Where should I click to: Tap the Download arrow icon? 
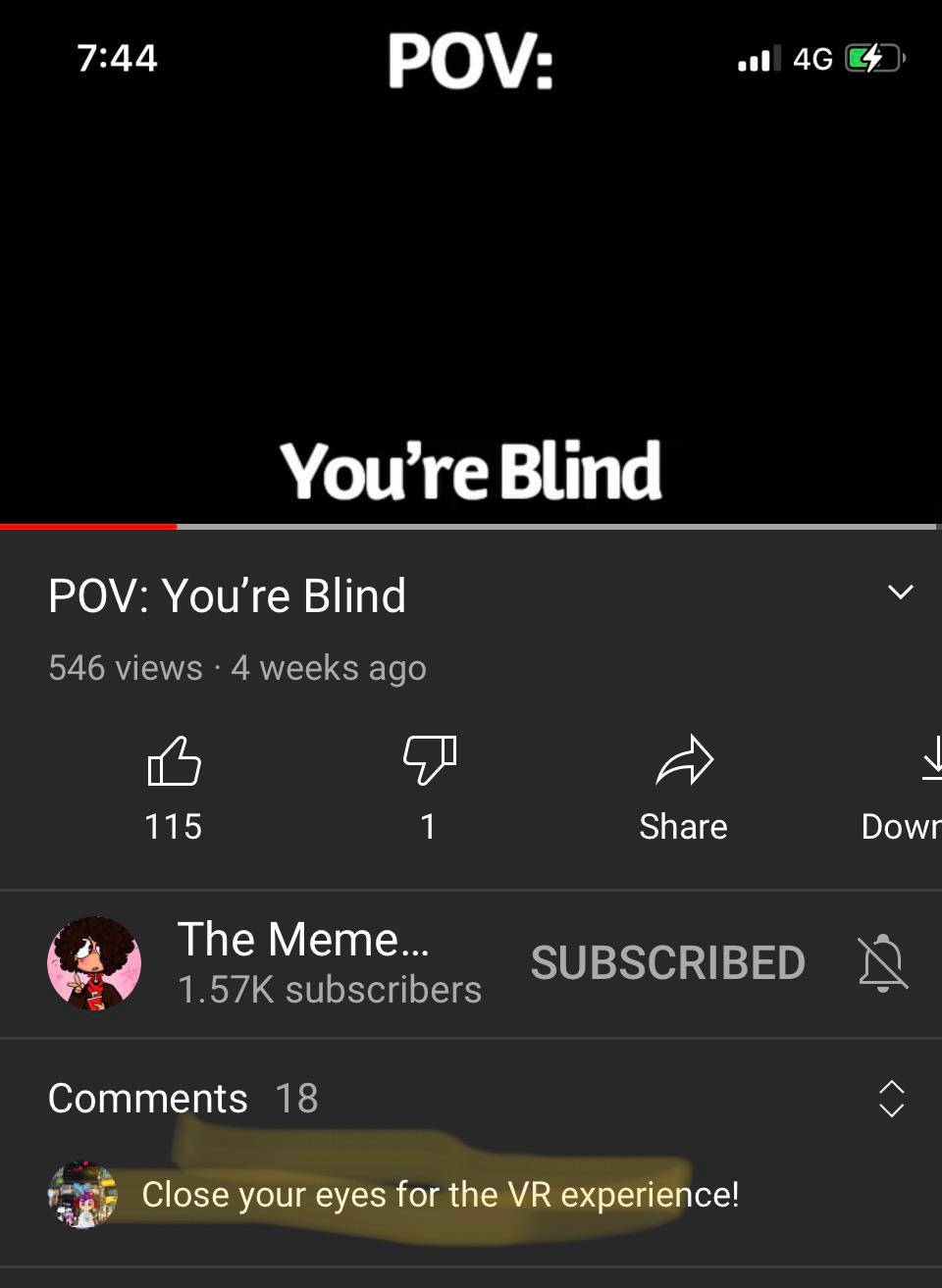click(x=932, y=759)
